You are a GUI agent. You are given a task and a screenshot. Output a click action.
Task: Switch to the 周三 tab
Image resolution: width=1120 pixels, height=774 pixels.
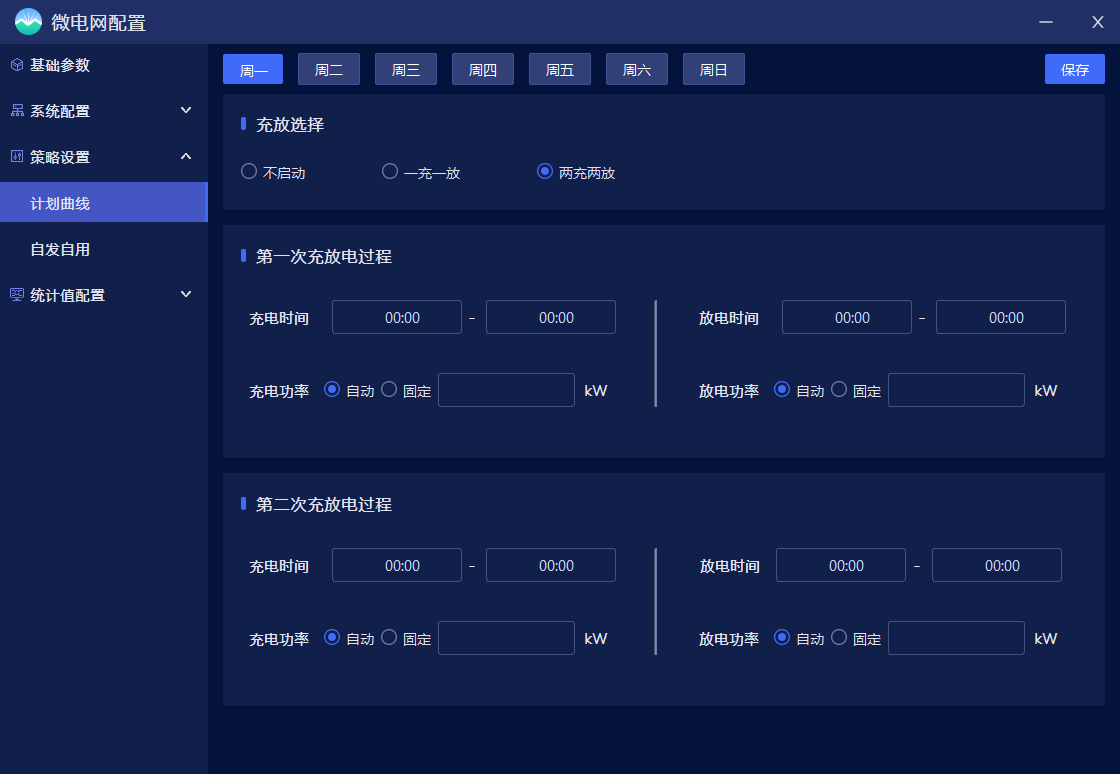click(405, 69)
